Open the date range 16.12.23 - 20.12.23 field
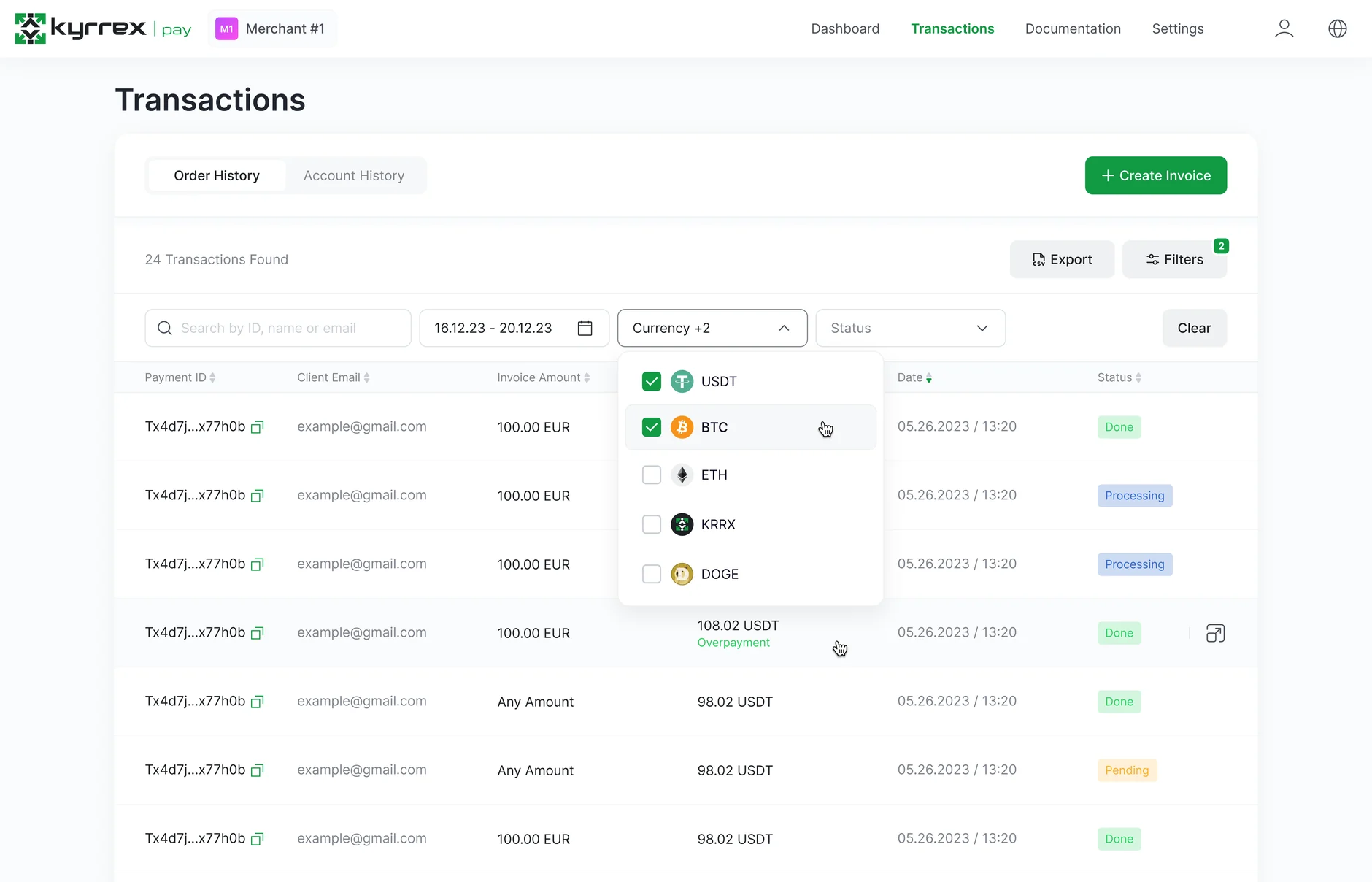This screenshot has height=882, width=1372. click(x=514, y=328)
